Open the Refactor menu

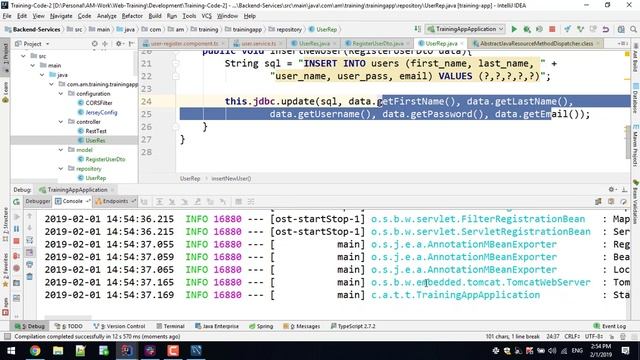132,16
